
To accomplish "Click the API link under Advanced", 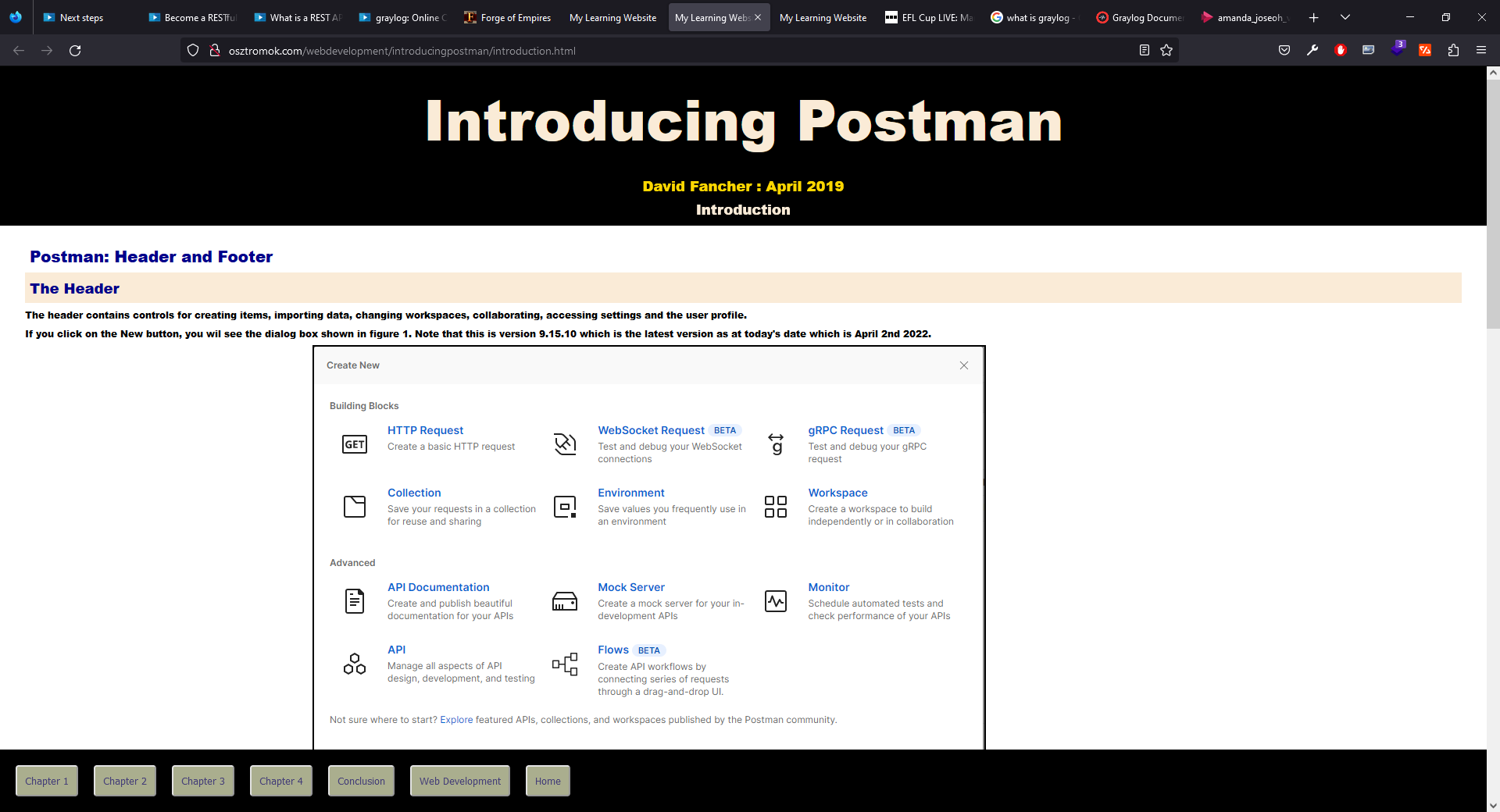I will coord(396,650).
